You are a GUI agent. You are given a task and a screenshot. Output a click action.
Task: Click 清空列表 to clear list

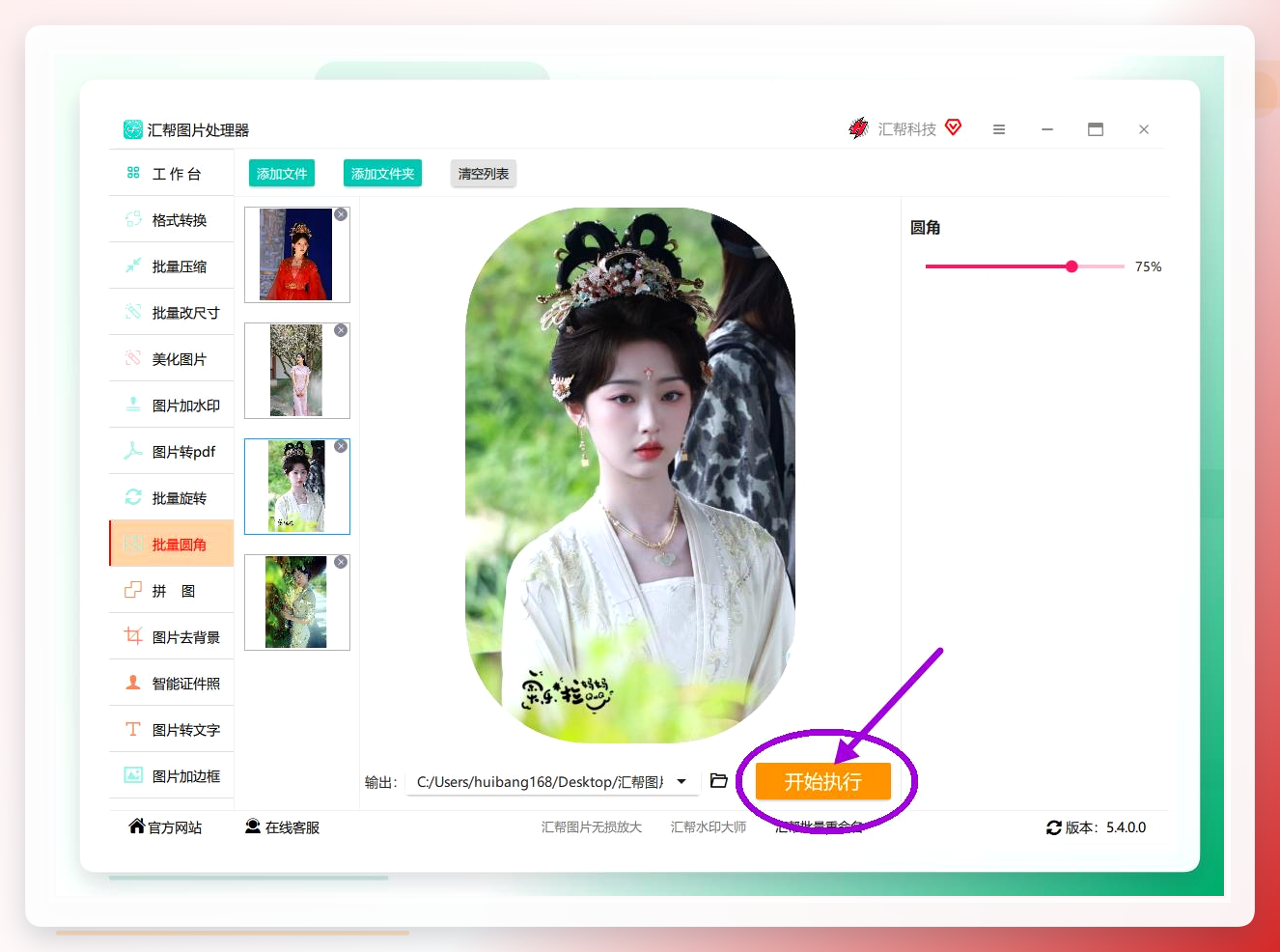pyautogui.click(x=484, y=174)
